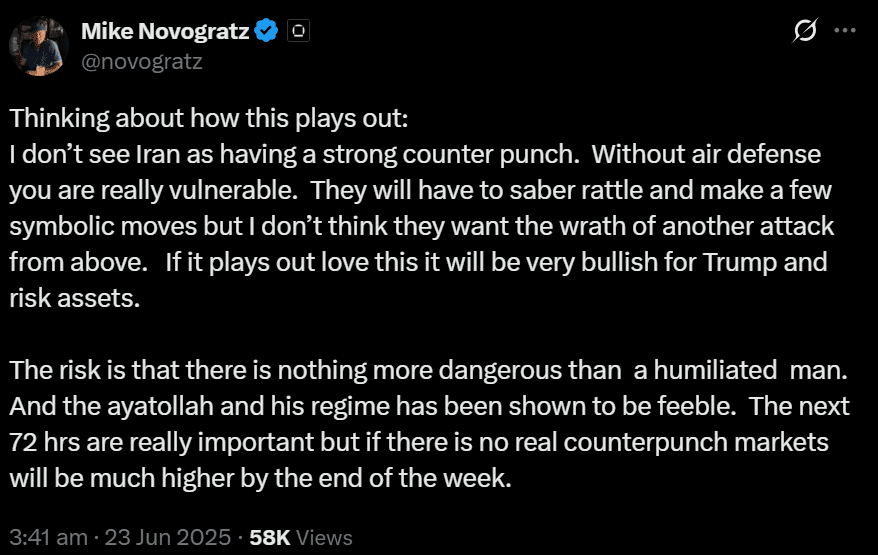Click the Views label
This screenshot has height=555, width=878.
tap(324, 538)
